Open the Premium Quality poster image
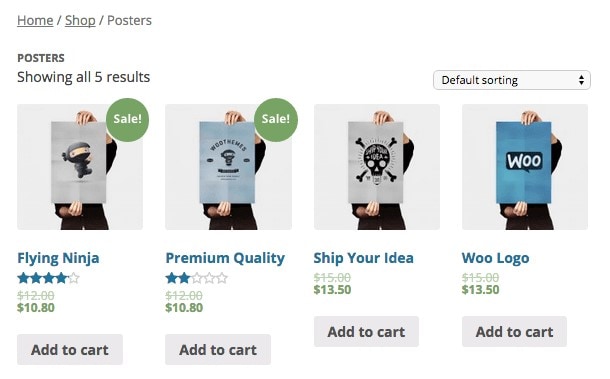The height and width of the screenshot is (379, 610). click(228, 167)
